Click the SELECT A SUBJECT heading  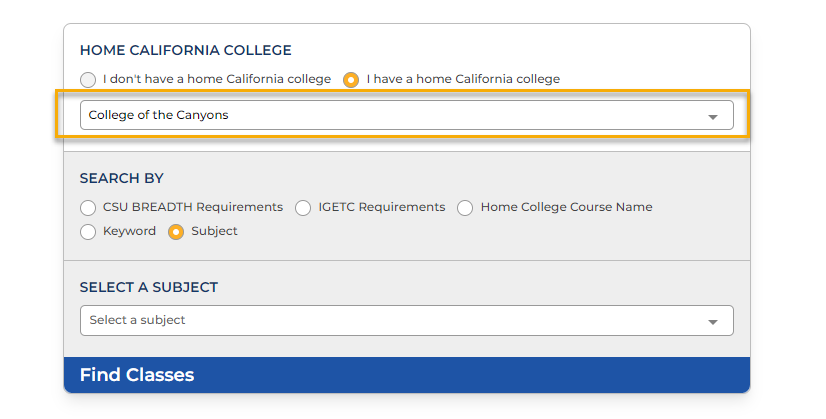(149, 288)
